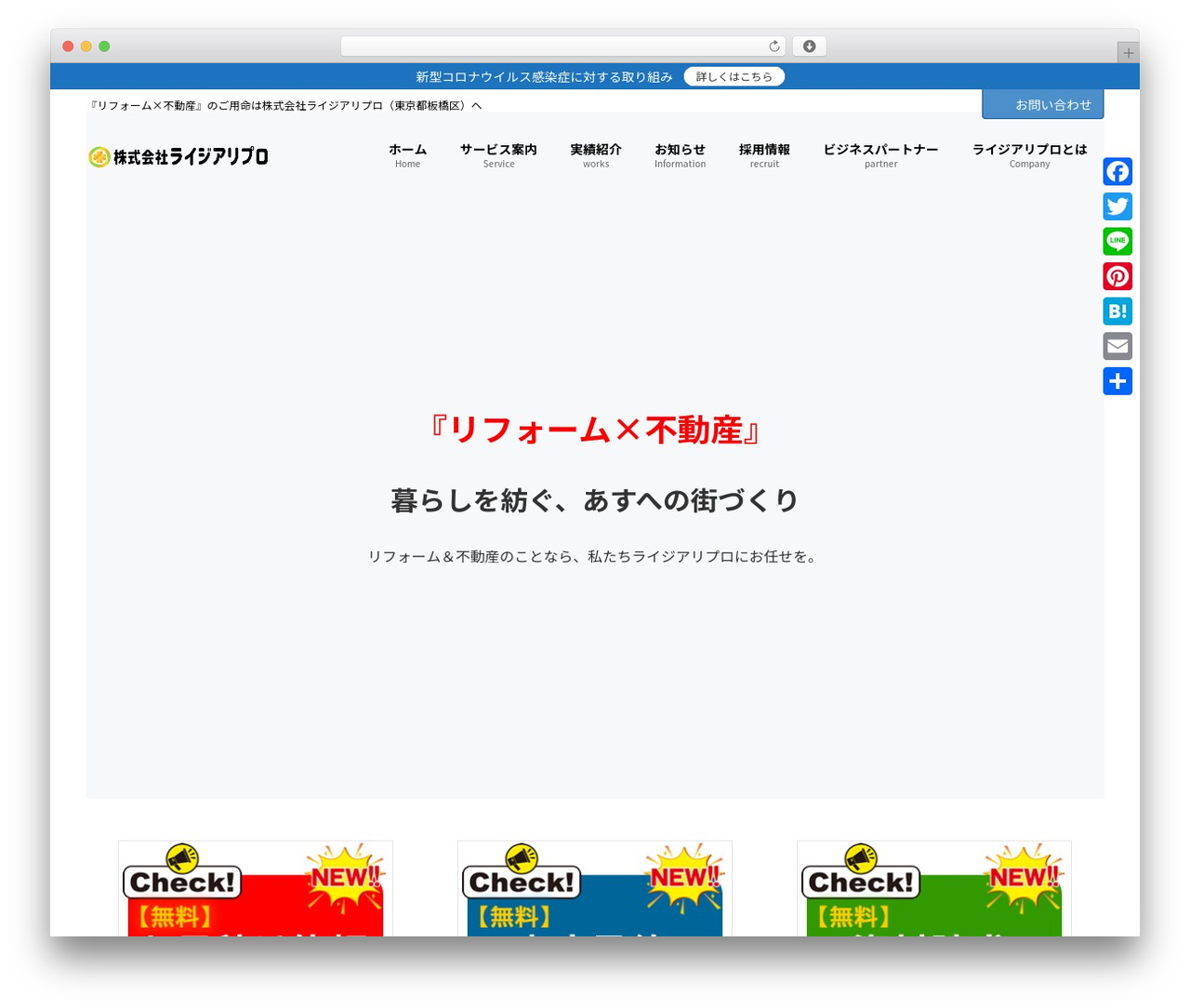Open browser downloads arrow icon
The image size is (1190, 1008).
tap(810, 46)
